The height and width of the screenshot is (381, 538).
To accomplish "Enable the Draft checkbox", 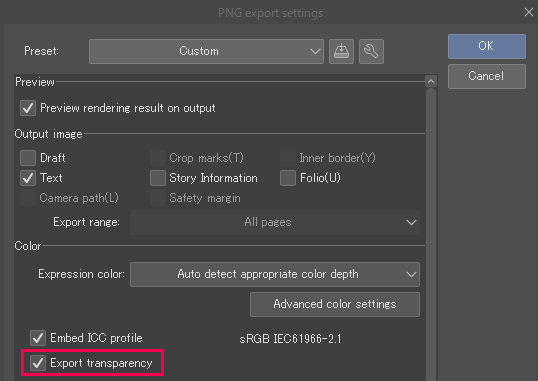I will pos(28,158).
